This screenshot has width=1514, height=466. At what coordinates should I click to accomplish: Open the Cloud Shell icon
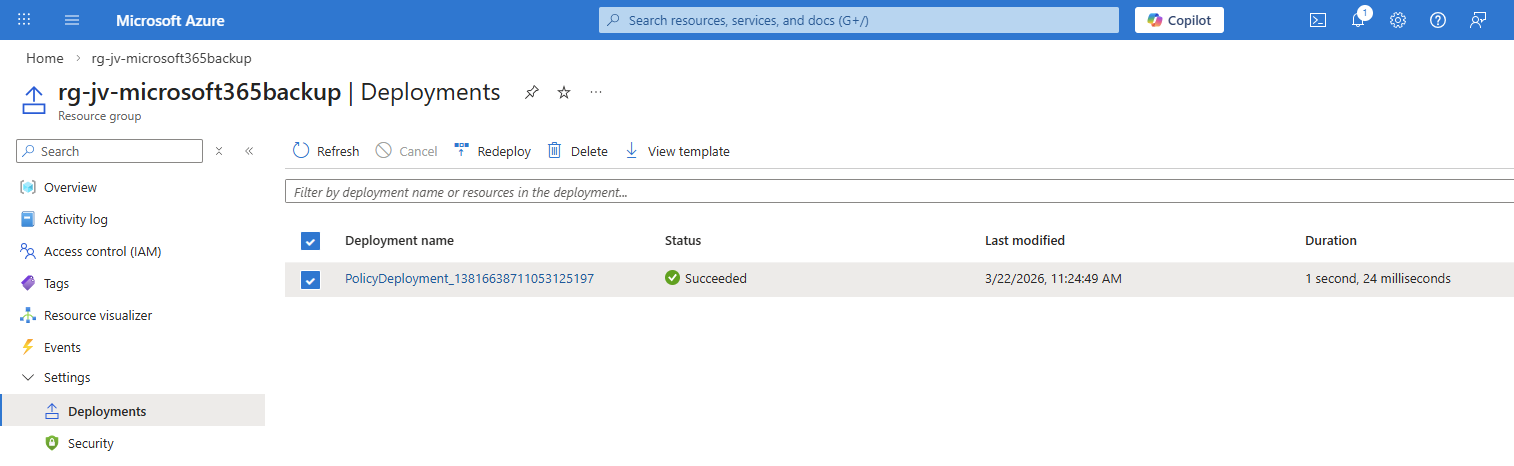point(1318,20)
